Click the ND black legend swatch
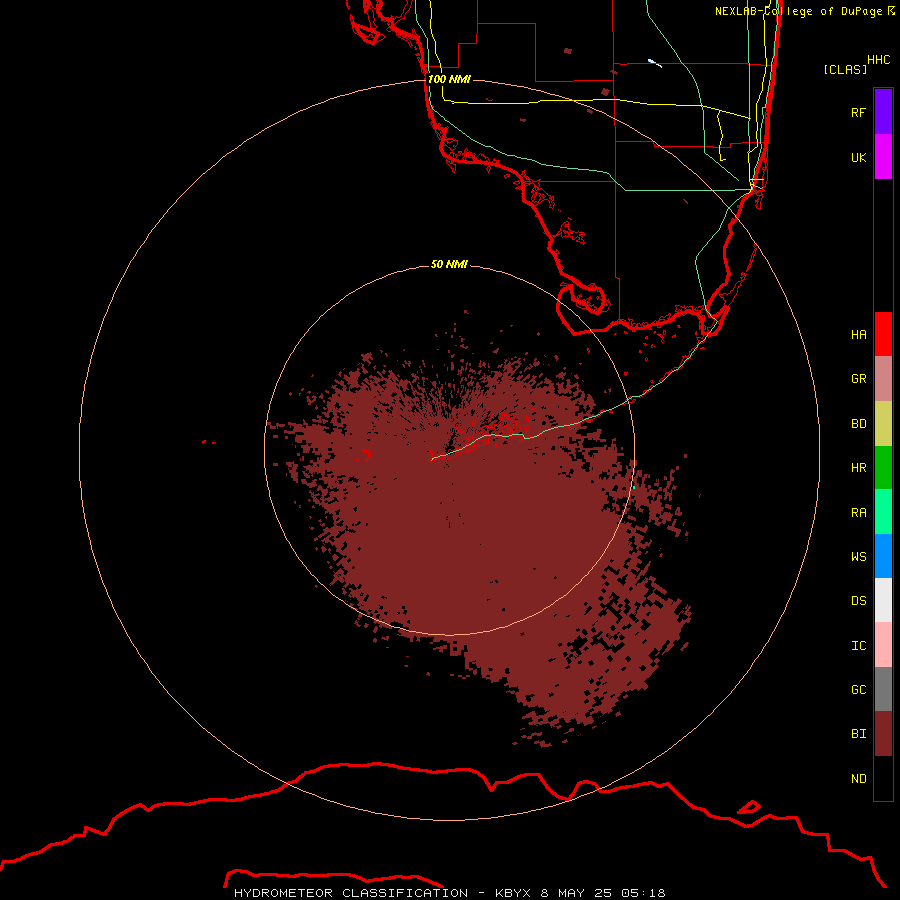Image resolution: width=900 pixels, height=900 pixels. coord(883,778)
